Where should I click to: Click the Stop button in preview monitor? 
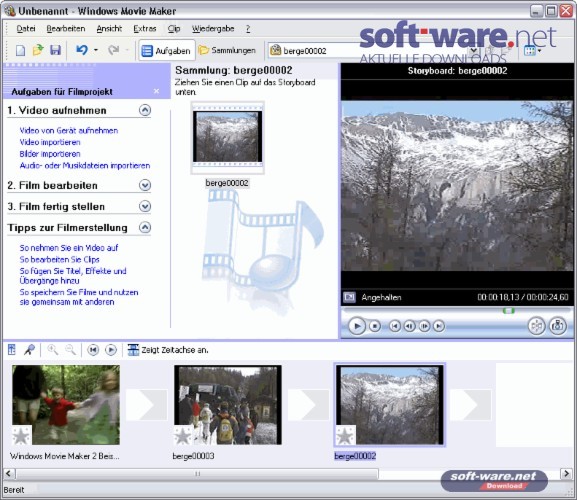(x=375, y=326)
